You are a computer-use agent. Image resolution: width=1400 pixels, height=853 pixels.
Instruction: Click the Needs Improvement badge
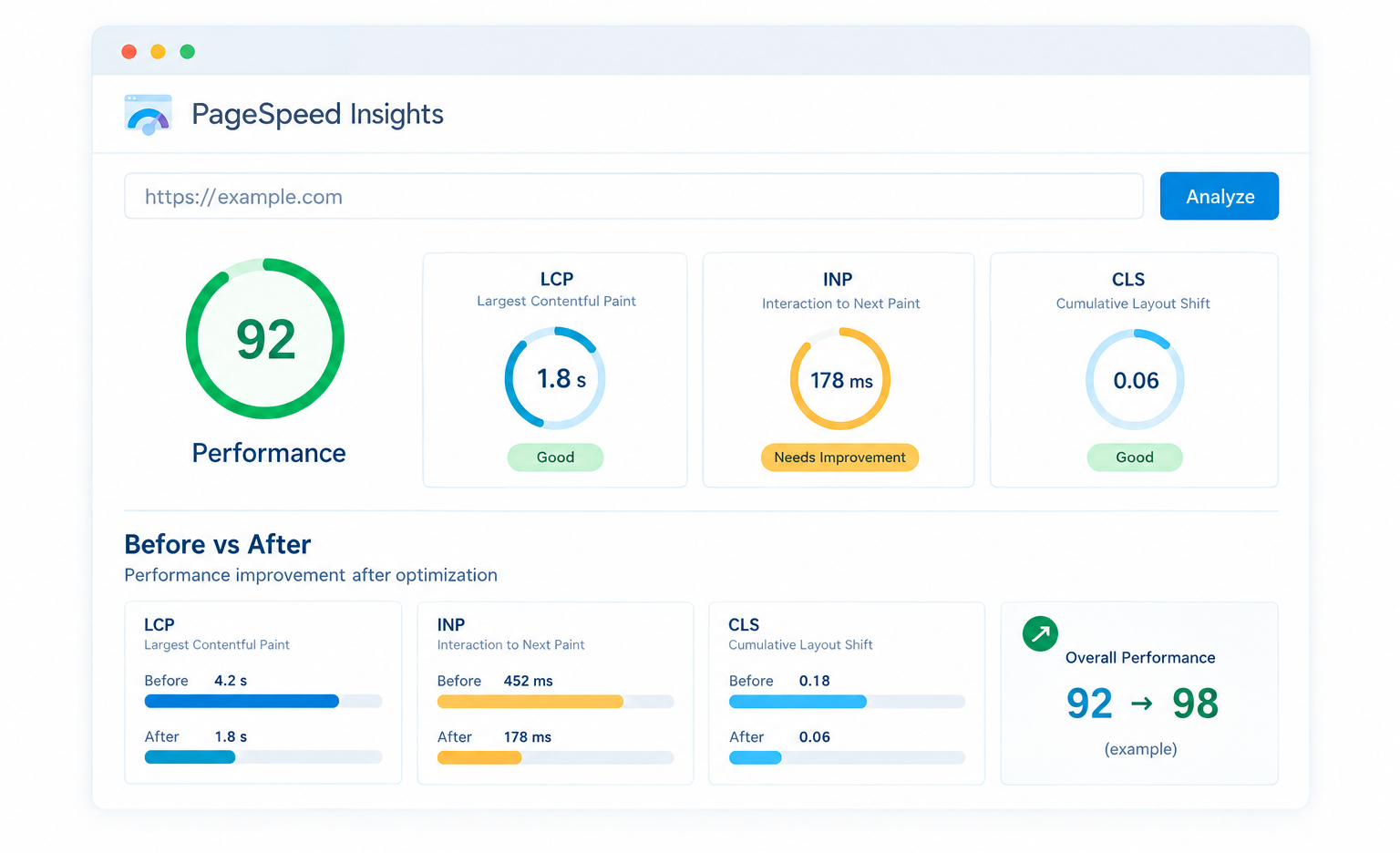click(x=839, y=457)
